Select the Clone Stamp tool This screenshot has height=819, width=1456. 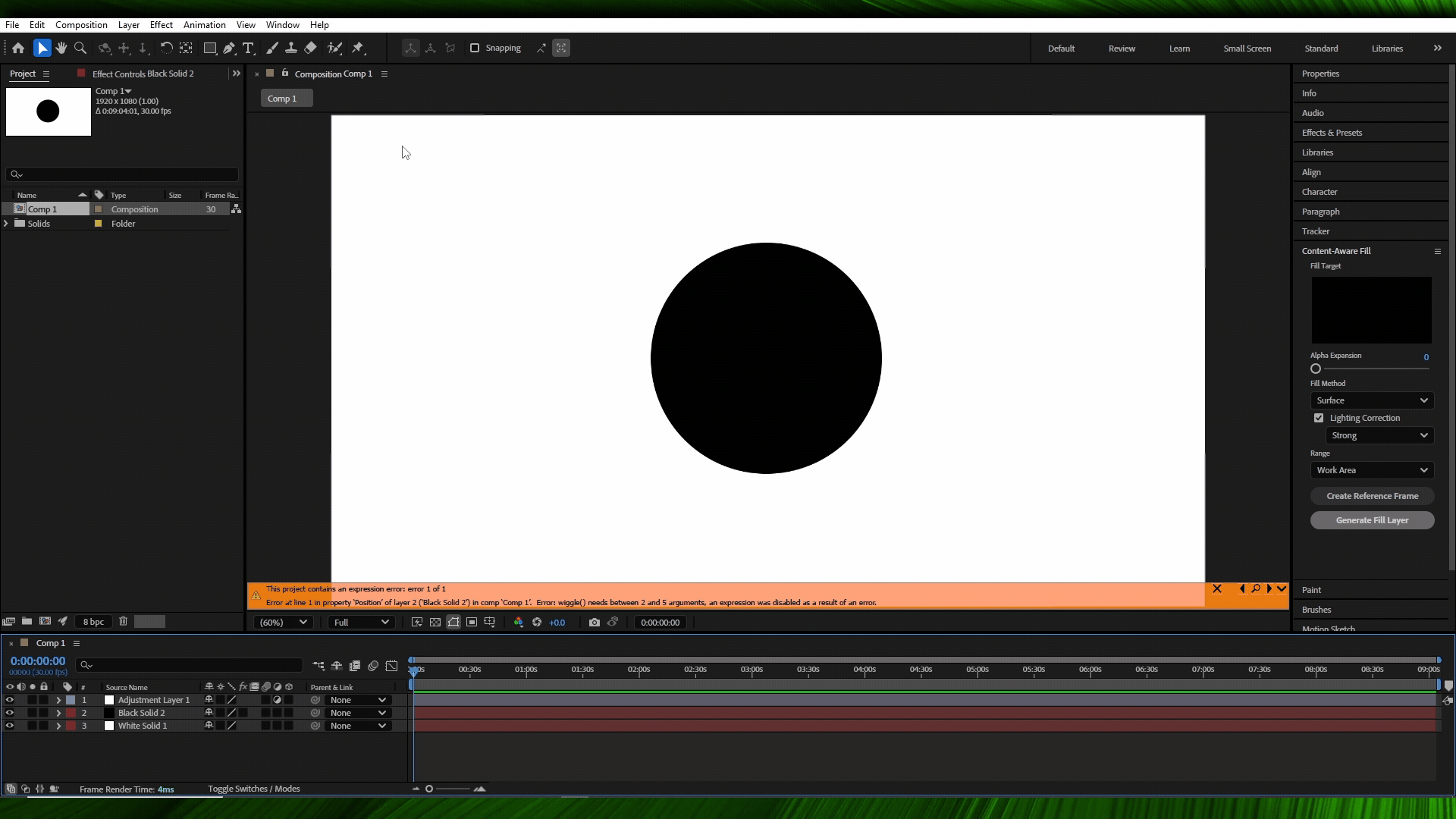click(290, 48)
